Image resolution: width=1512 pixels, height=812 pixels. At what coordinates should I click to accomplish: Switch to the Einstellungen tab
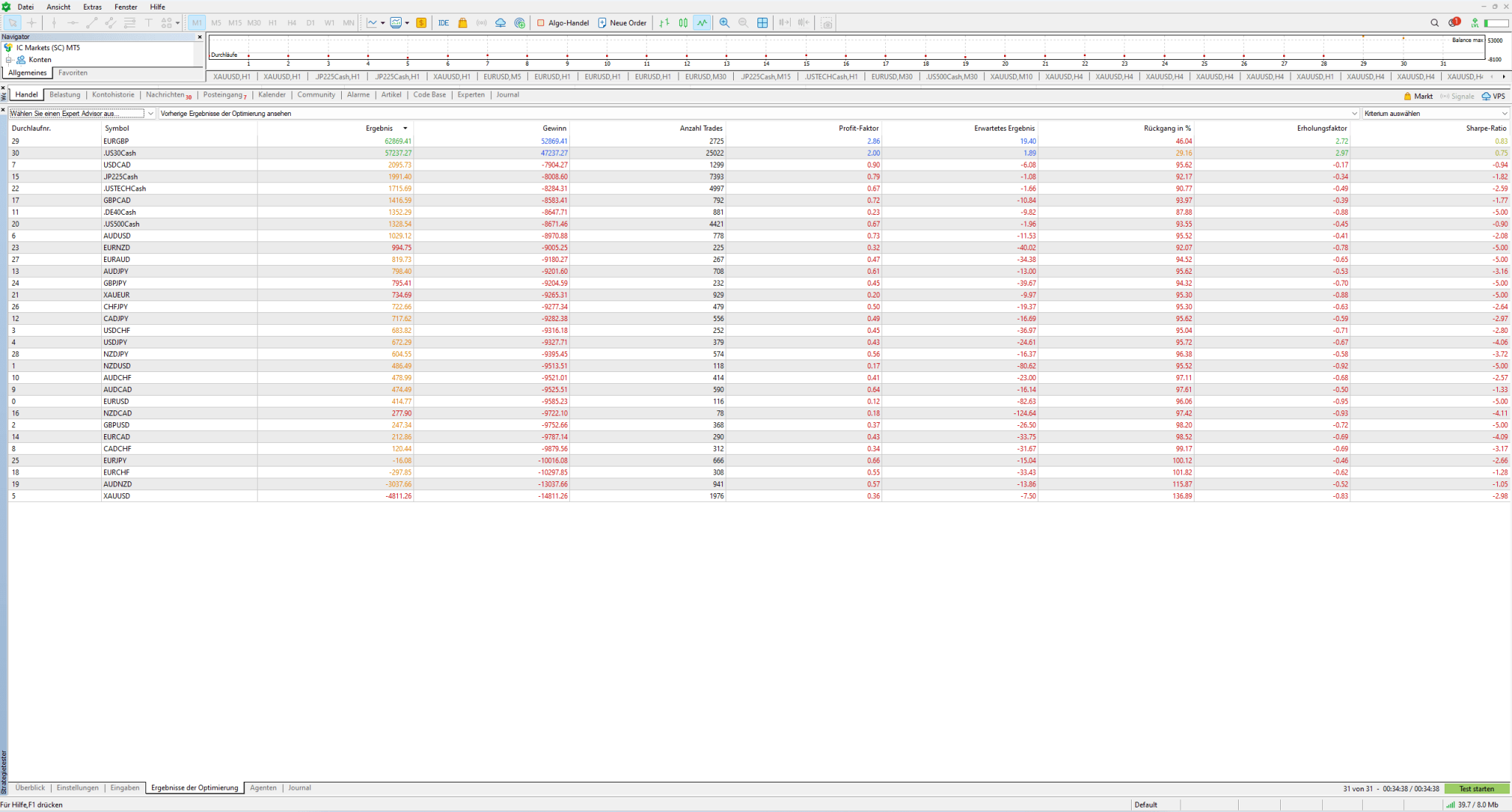coord(78,788)
